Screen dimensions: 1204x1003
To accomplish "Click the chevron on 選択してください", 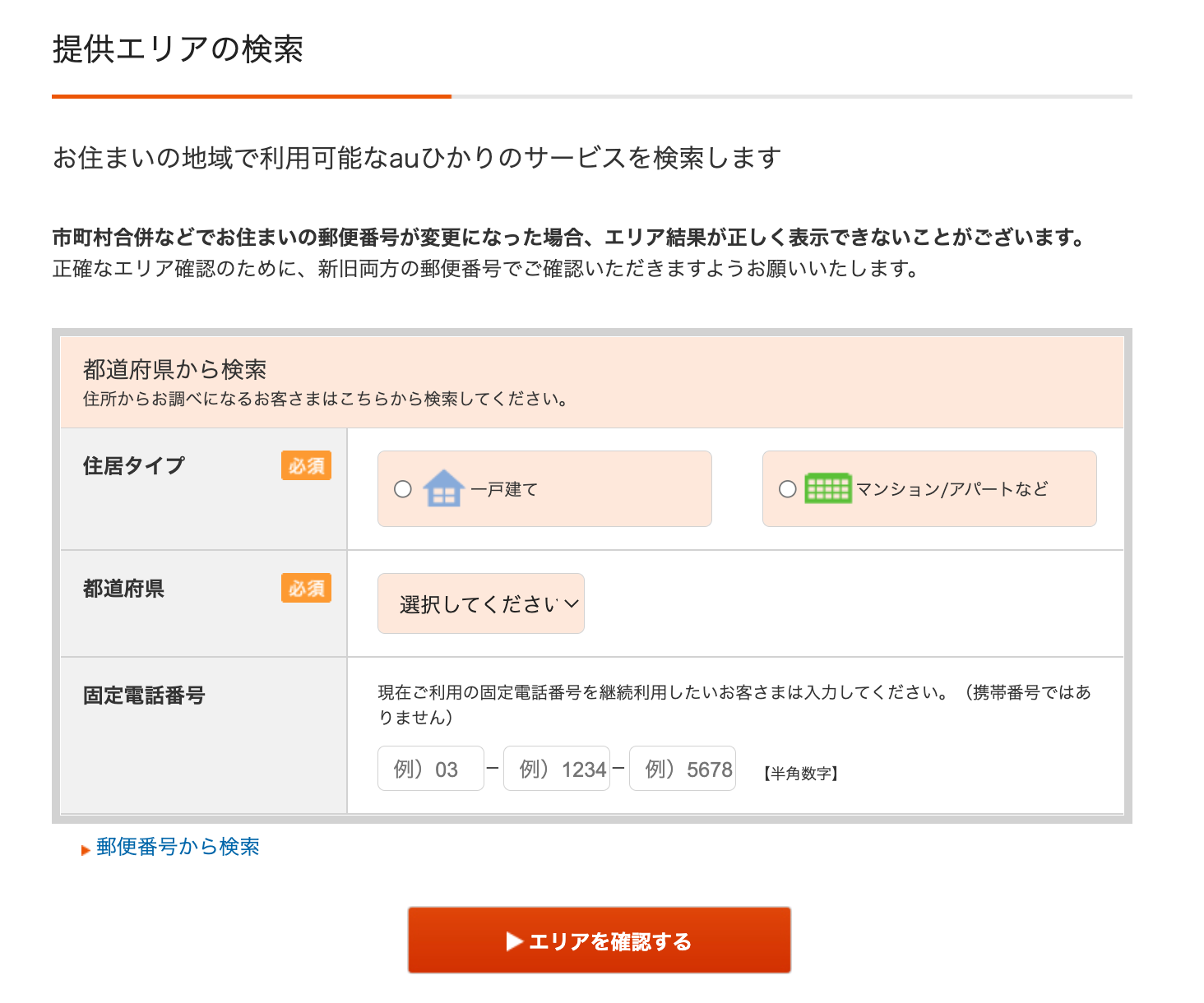I will (572, 604).
